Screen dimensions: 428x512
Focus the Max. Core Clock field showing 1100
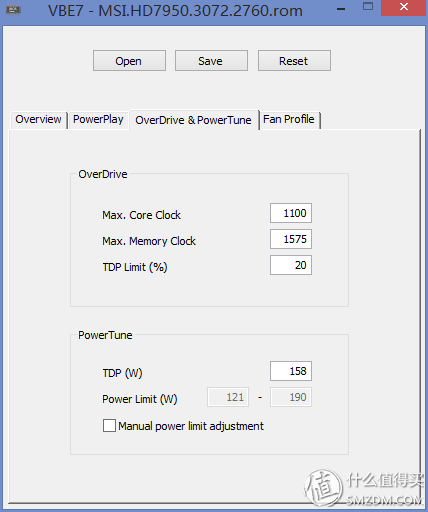[x=291, y=213]
